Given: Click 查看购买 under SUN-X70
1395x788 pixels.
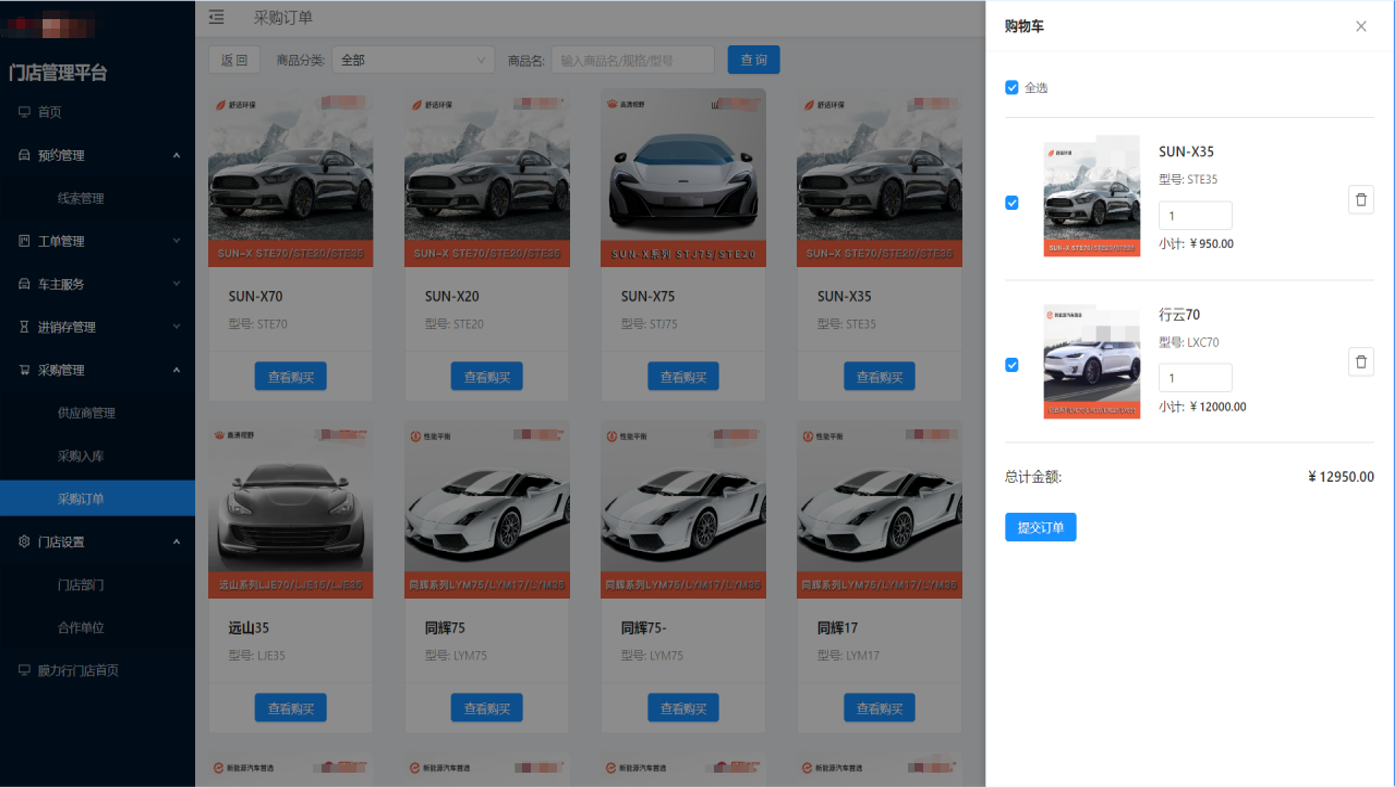Looking at the screenshot, I should (290, 377).
